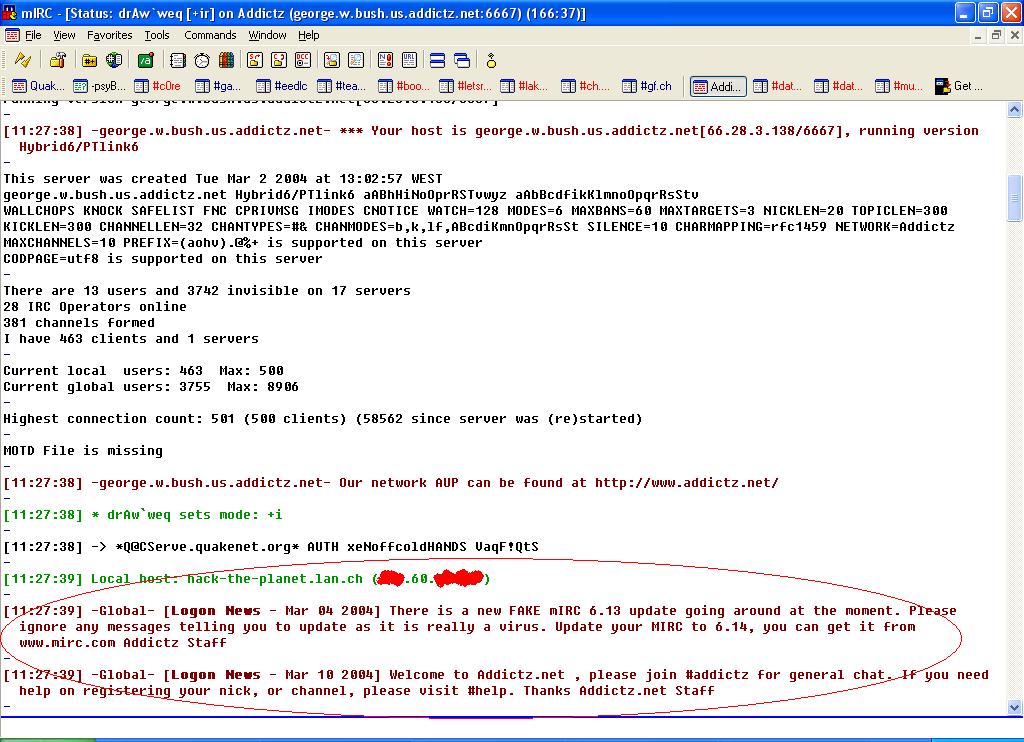Click 'drAw`weq sets mode: +i' line
This screenshot has width=1024, height=742.
coord(143,515)
